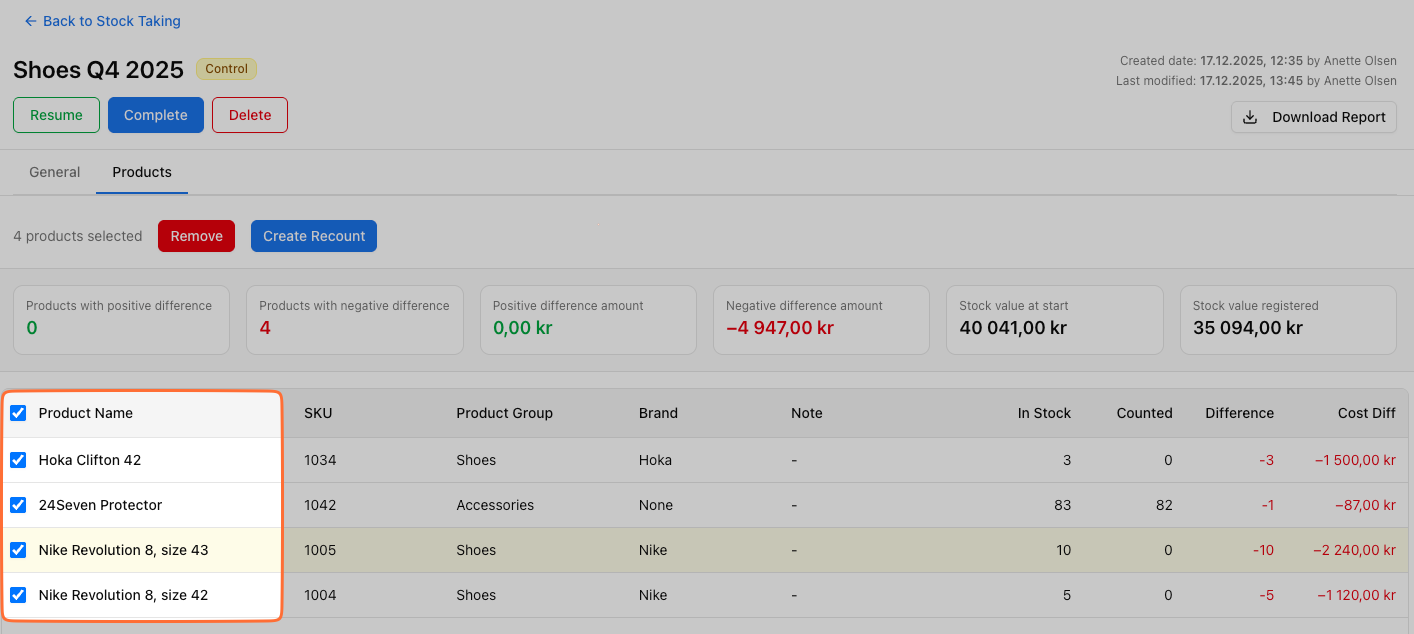Image resolution: width=1414 pixels, height=634 pixels.
Task: Toggle the select-all checkbox in header
Action: pos(18,413)
